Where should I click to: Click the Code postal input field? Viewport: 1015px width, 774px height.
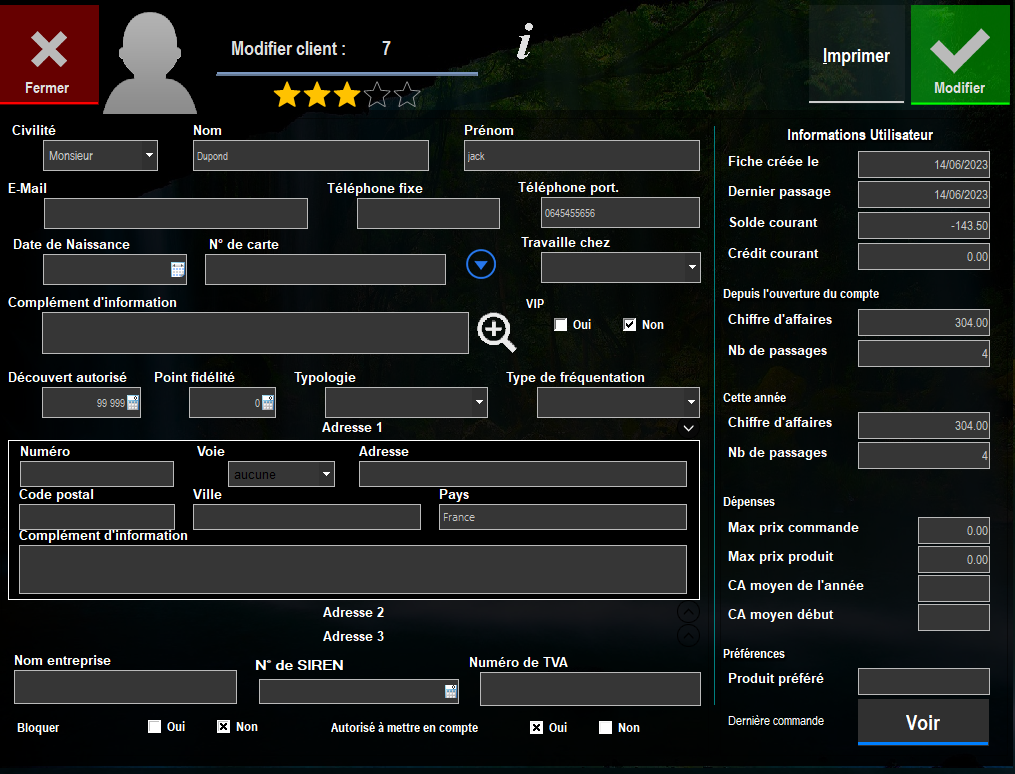(x=96, y=517)
